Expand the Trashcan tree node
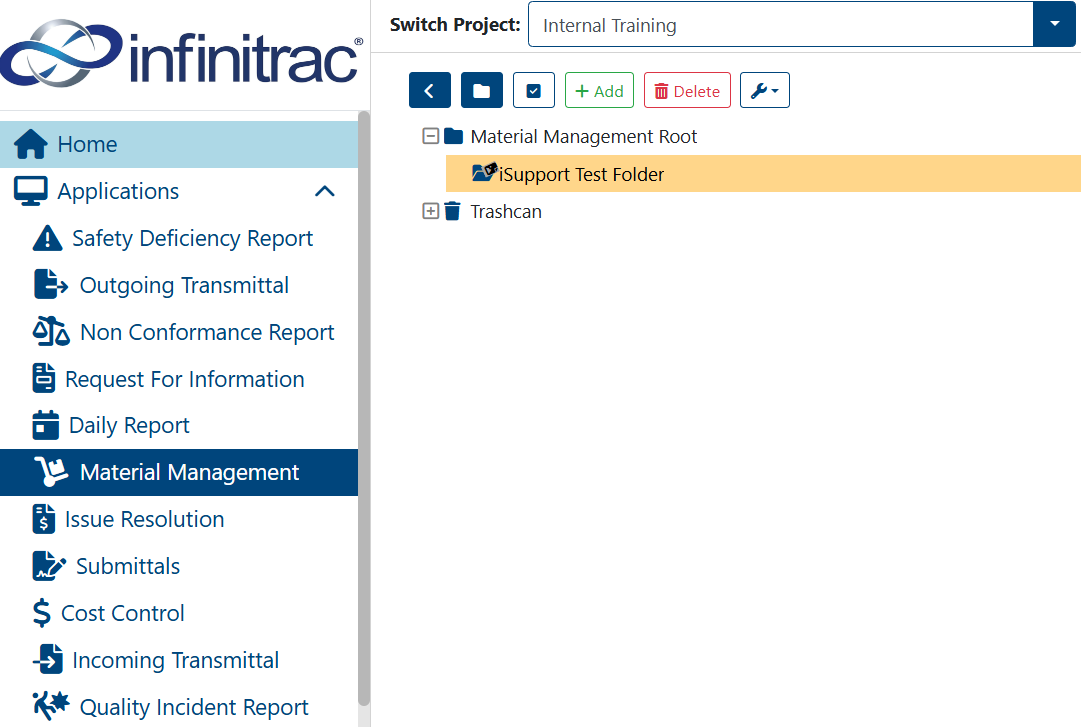Screen dimensions: 1081x727 [430, 211]
